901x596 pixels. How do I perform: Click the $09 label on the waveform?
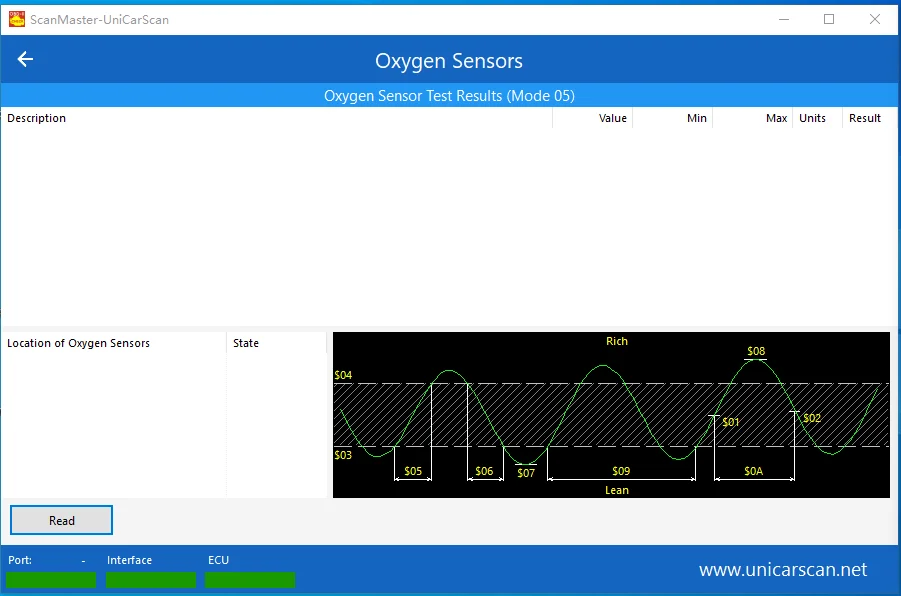click(x=621, y=471)
